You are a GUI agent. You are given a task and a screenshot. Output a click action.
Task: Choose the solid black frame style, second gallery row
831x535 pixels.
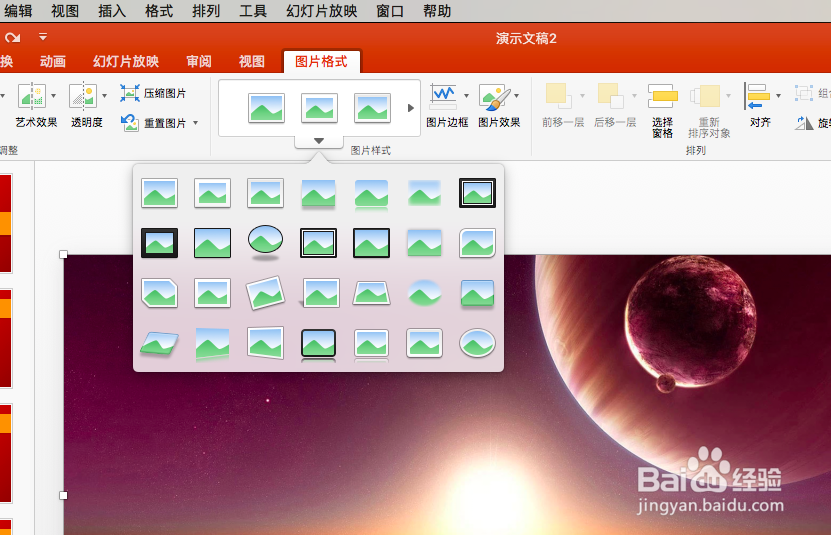[x=160, y=243]
